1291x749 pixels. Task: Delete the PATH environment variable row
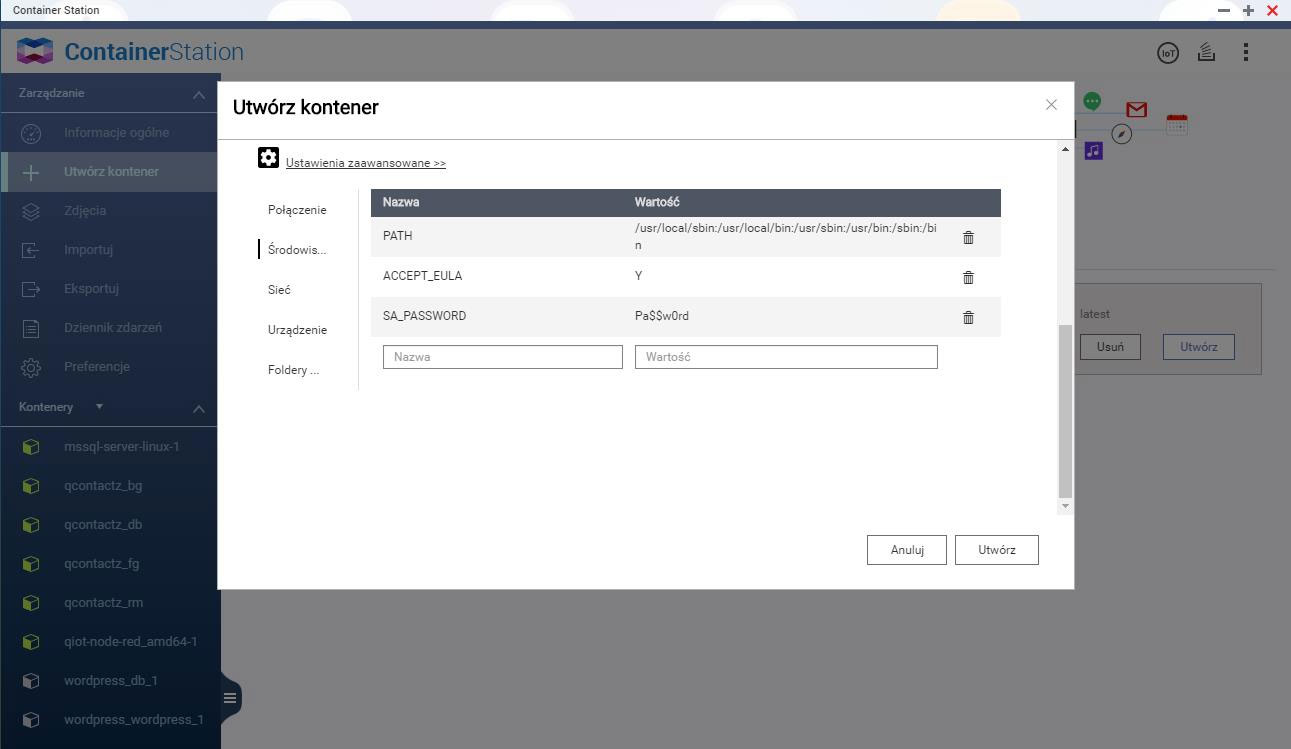pos(968,238)
